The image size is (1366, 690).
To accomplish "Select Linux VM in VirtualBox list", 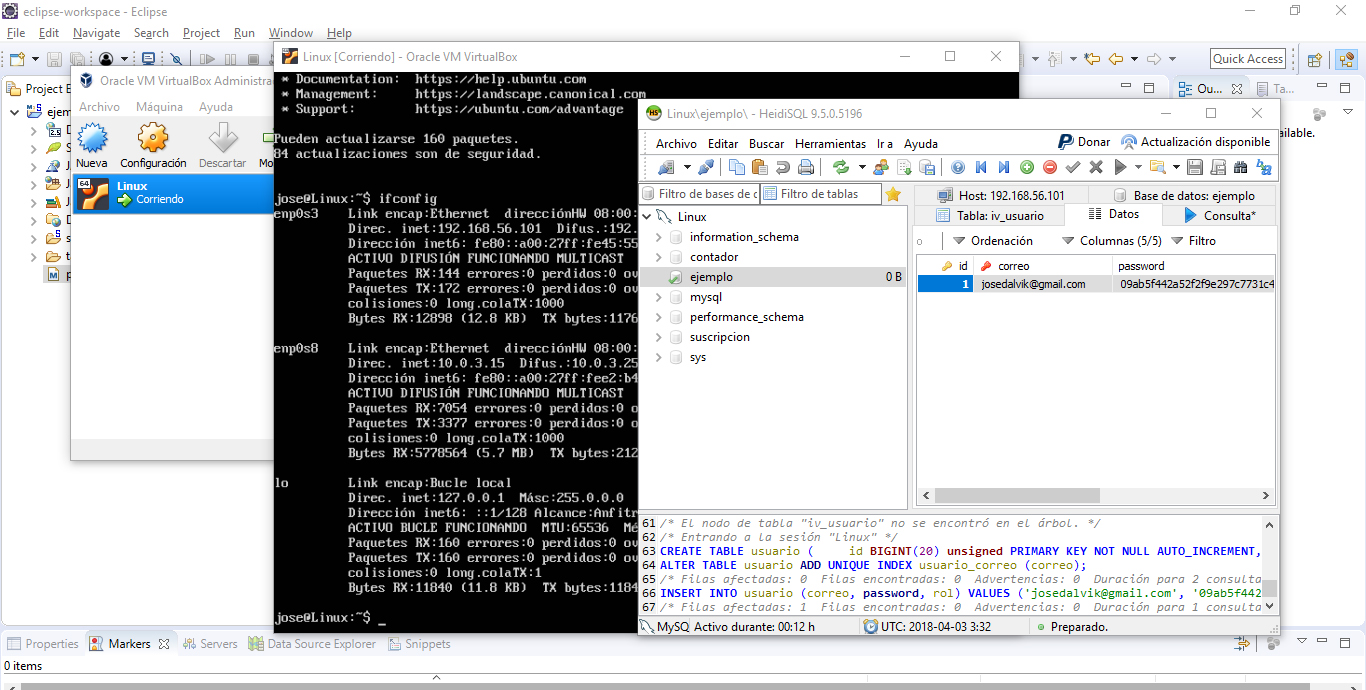I will coord(172,193).
